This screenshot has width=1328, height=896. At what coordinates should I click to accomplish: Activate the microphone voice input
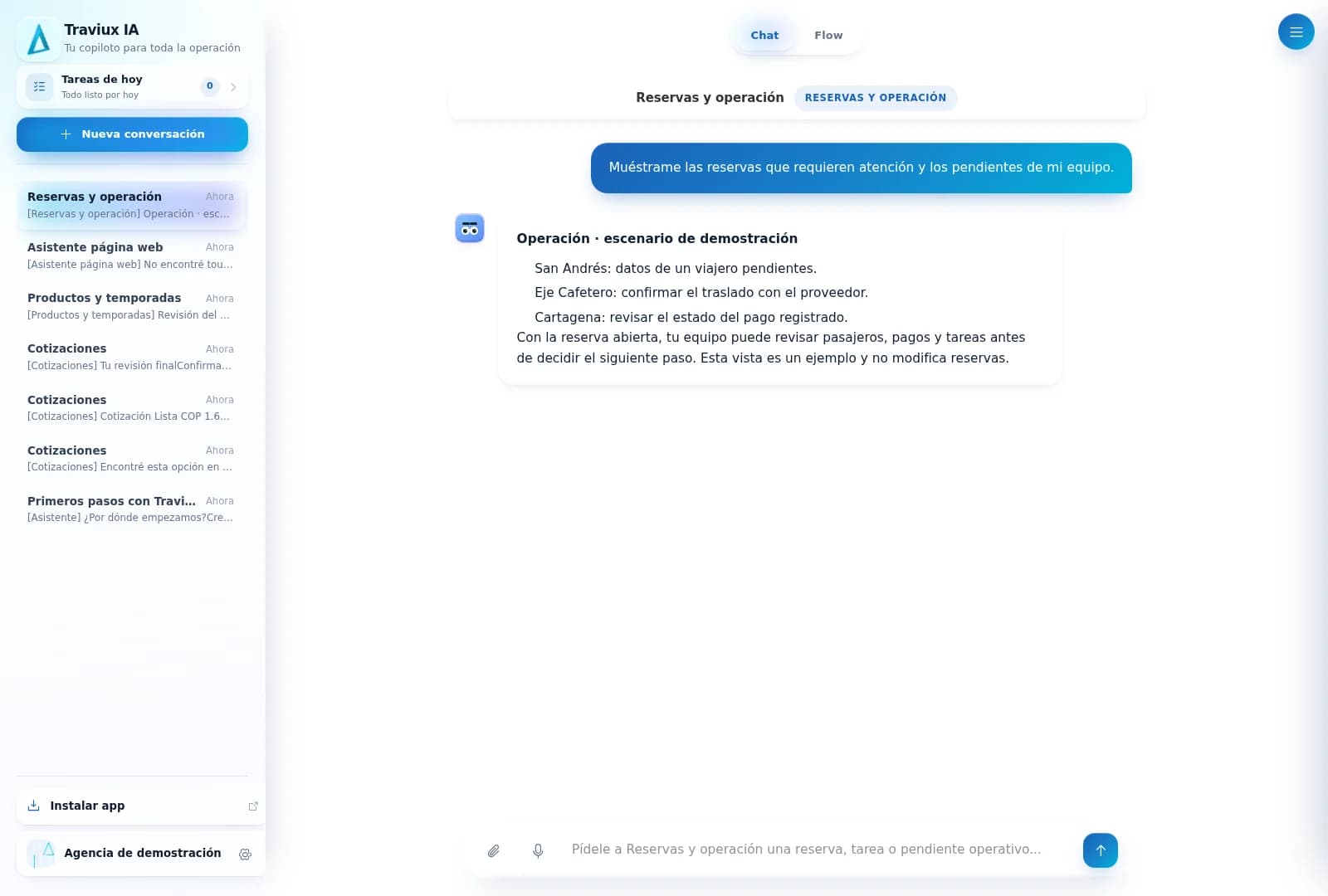point(538,850)
